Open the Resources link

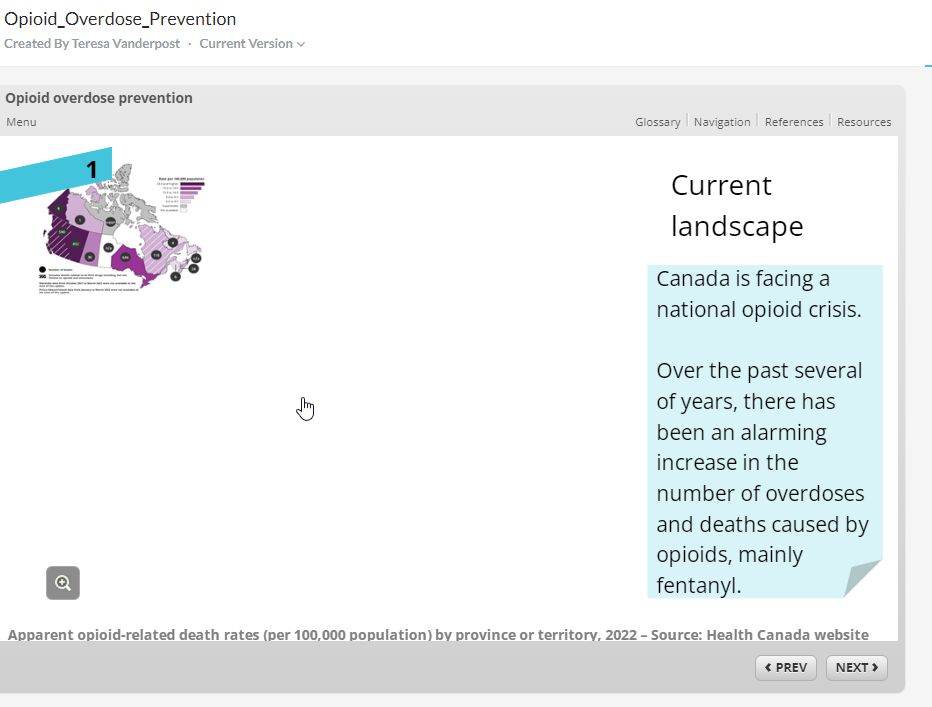pyautogui.click(x=864, y=122)
